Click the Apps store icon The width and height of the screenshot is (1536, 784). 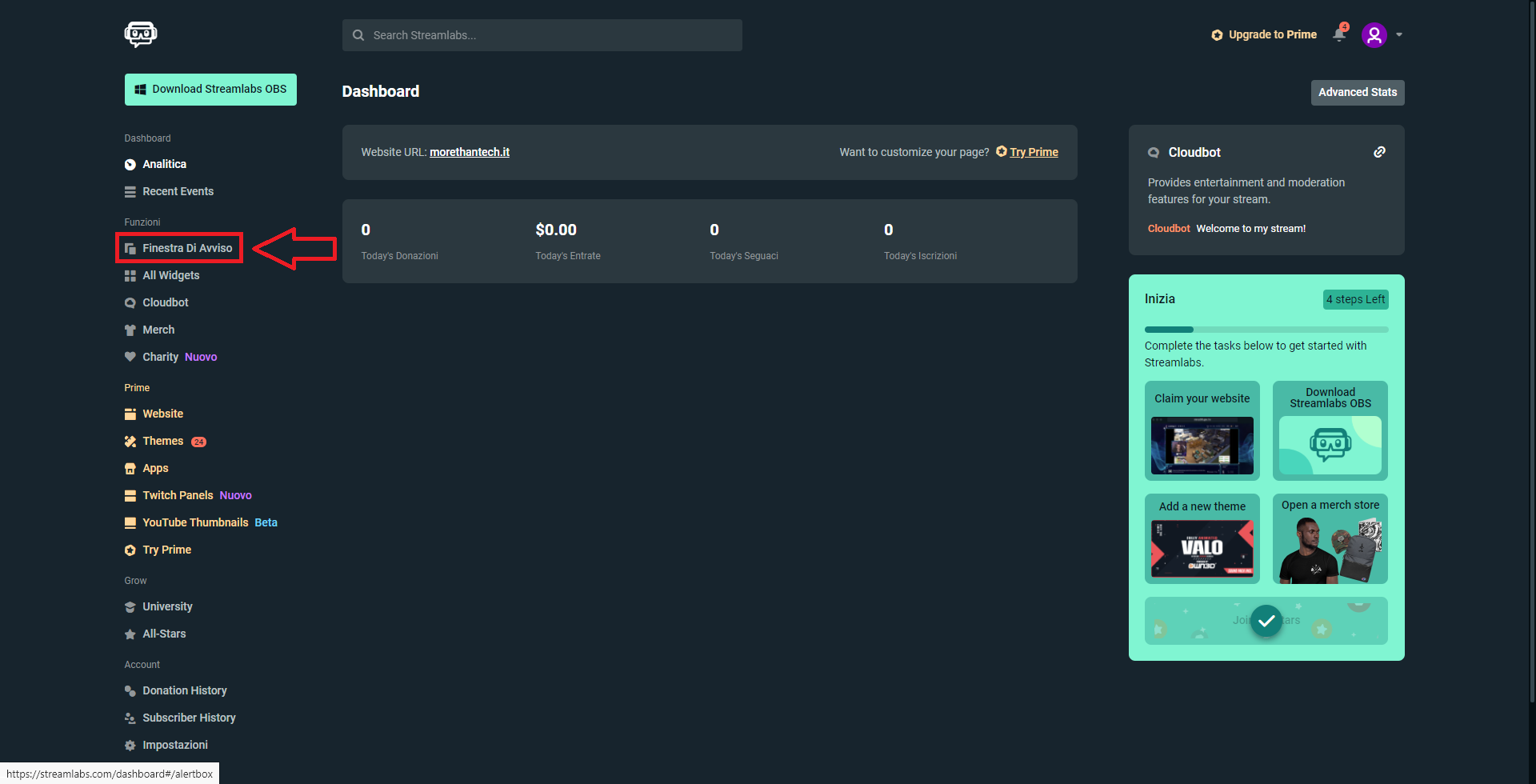[130, 469]
